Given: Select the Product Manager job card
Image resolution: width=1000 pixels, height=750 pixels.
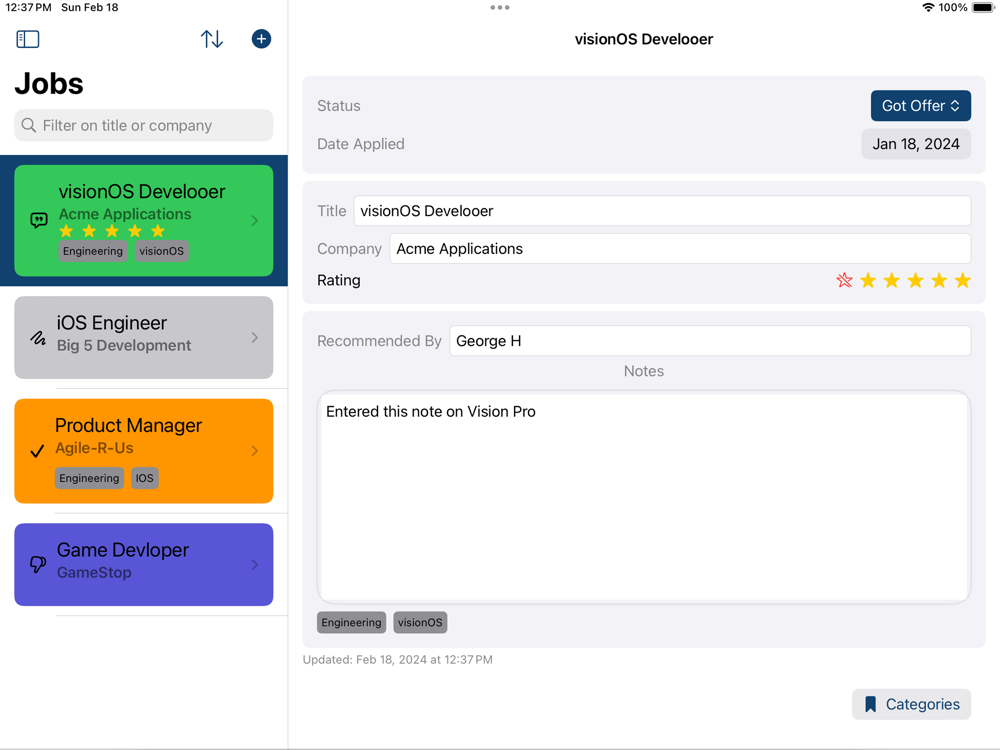Looking at the screenshot, I should point(143,451).
